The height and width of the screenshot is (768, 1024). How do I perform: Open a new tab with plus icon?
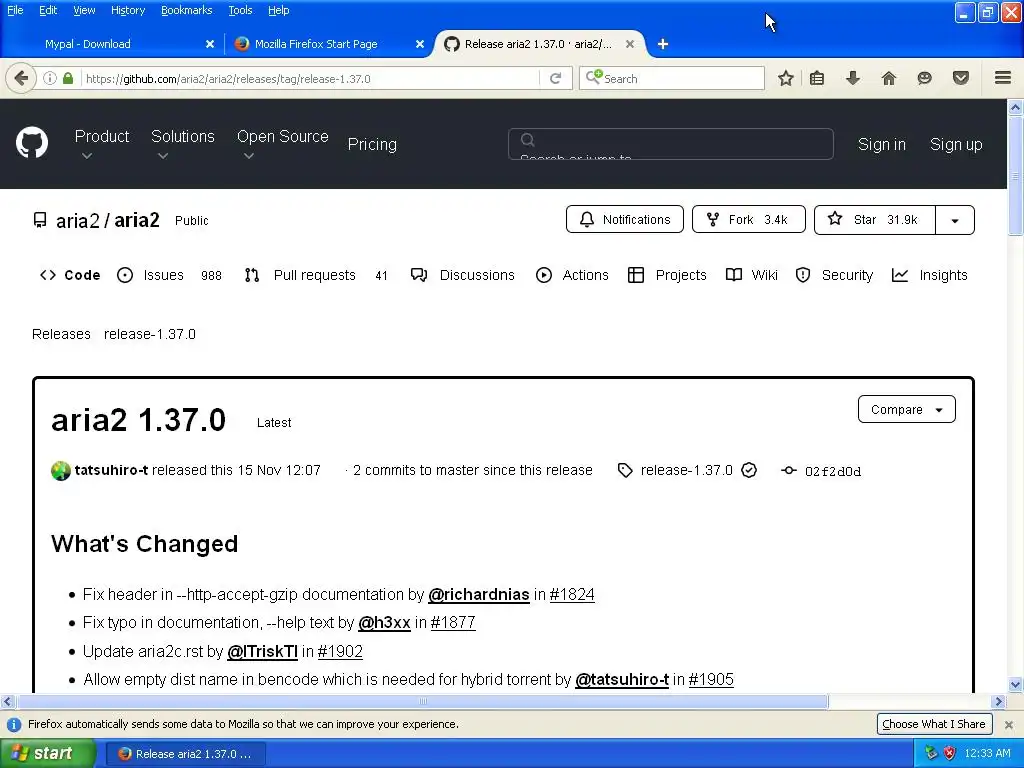pyautogui.click(x=663, y=44)
